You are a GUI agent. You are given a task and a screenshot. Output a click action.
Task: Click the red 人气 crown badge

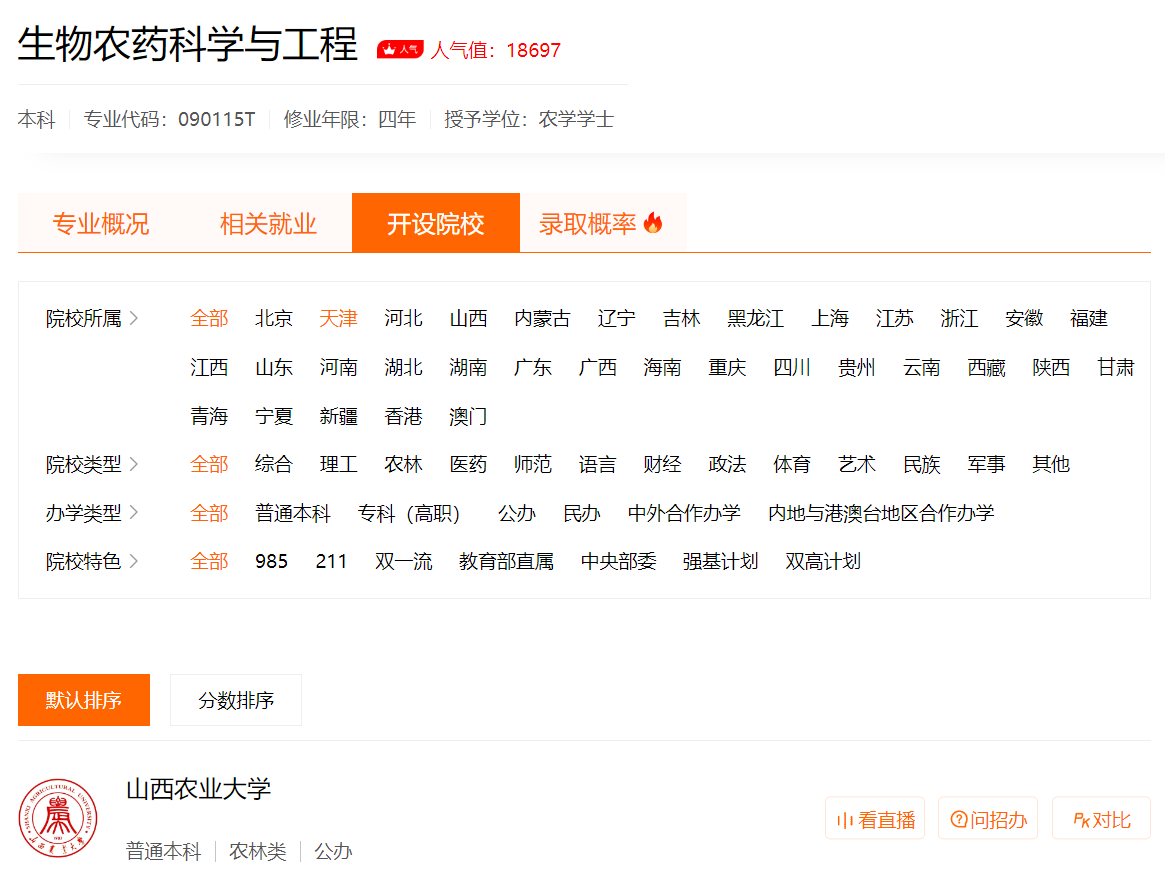click(400, 50)
